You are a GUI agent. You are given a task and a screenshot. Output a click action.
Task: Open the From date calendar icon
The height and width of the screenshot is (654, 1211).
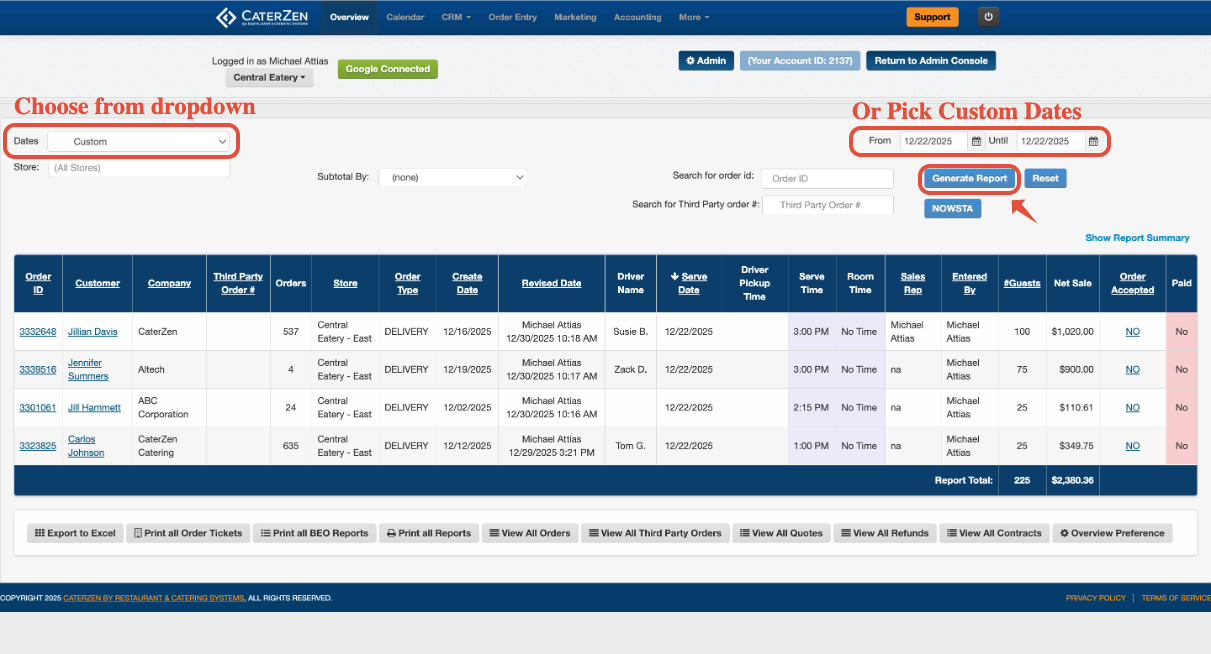(x=977, y=141)
